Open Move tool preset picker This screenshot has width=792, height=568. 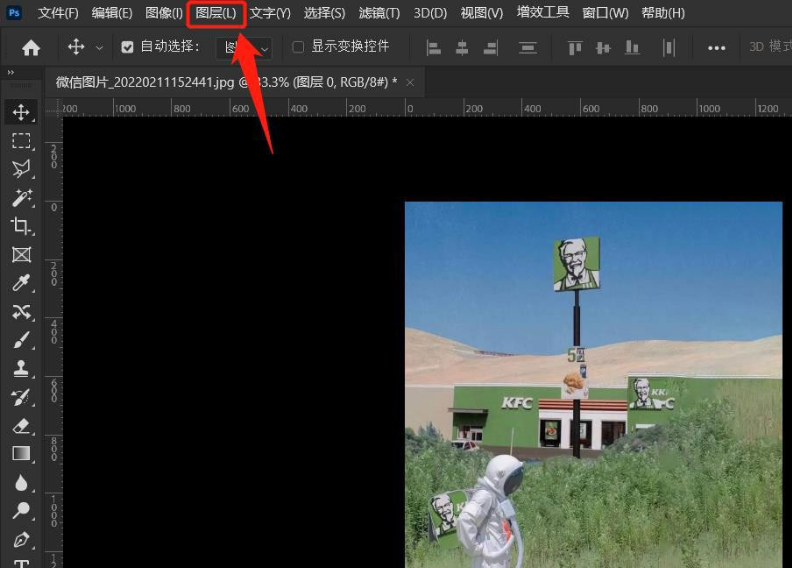point(100,48)
